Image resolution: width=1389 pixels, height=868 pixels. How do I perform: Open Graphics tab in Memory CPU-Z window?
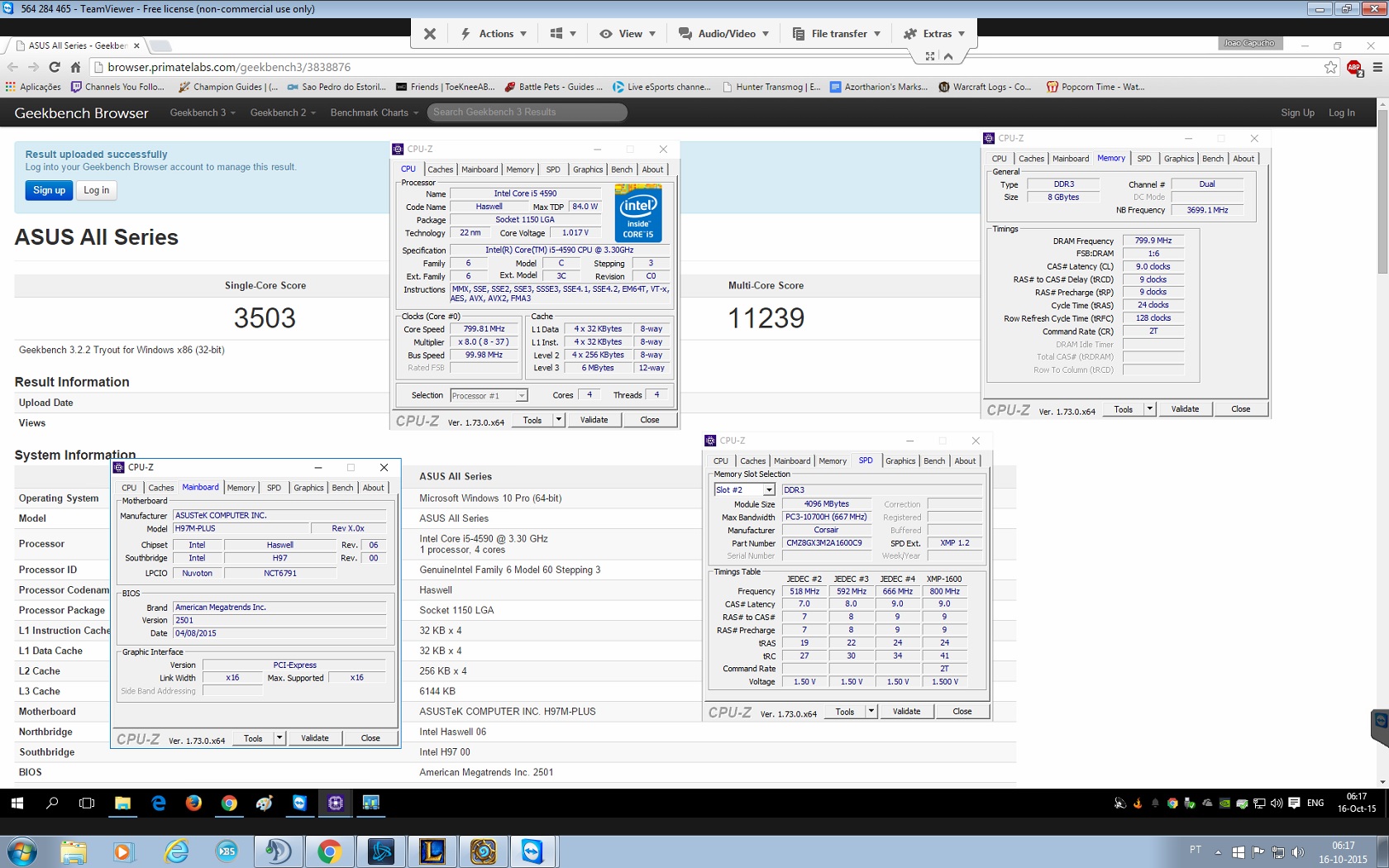tap(1178, 159)
